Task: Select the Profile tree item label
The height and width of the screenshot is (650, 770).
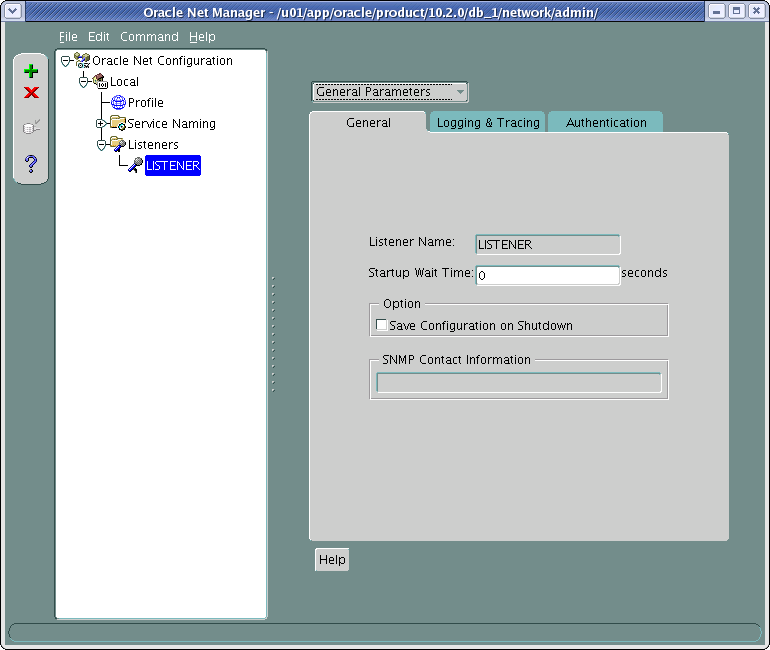Action: click(146, 103)
